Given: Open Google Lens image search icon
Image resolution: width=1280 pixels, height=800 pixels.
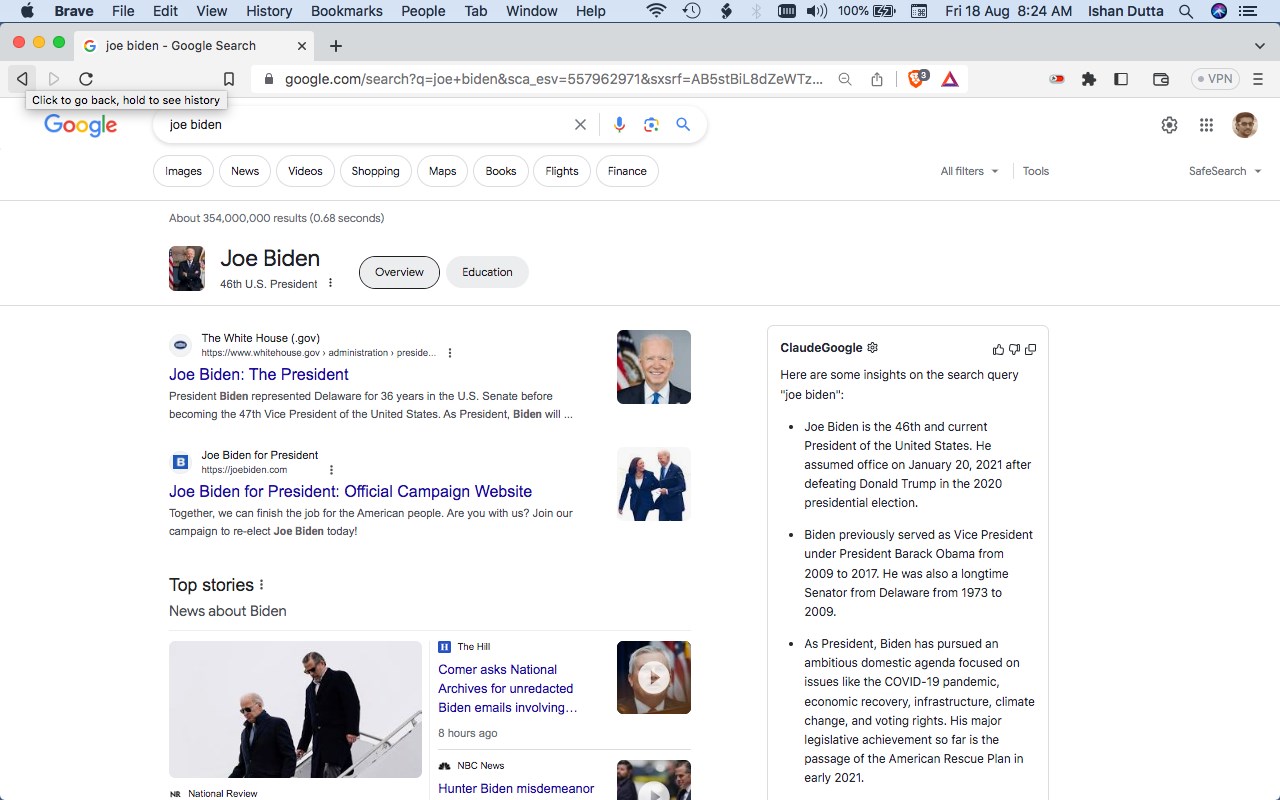Looking at the screenshot, I should click(x=651, y=125).
